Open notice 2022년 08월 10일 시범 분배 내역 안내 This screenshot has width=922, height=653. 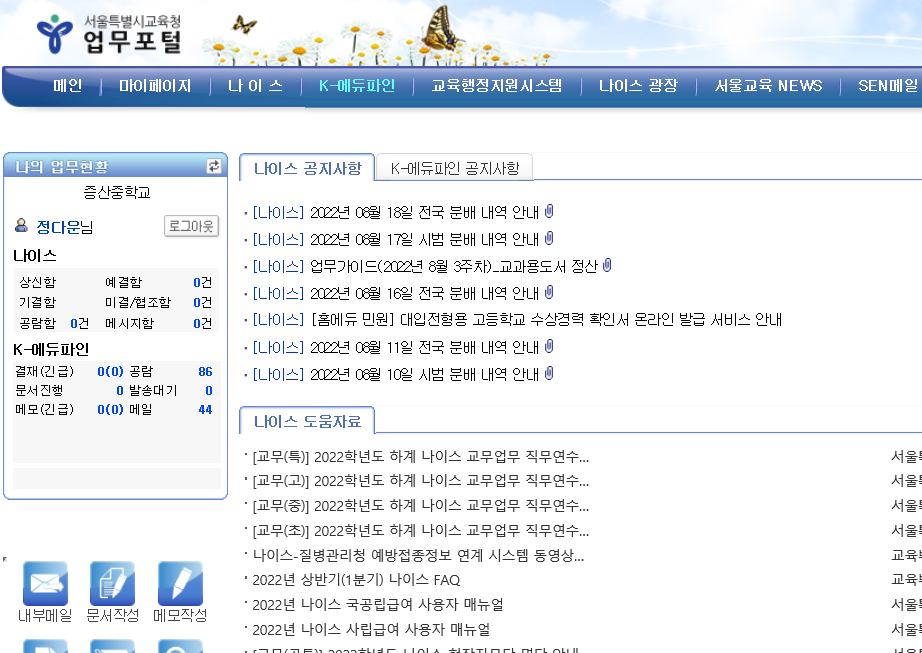[x=425, y=374]
